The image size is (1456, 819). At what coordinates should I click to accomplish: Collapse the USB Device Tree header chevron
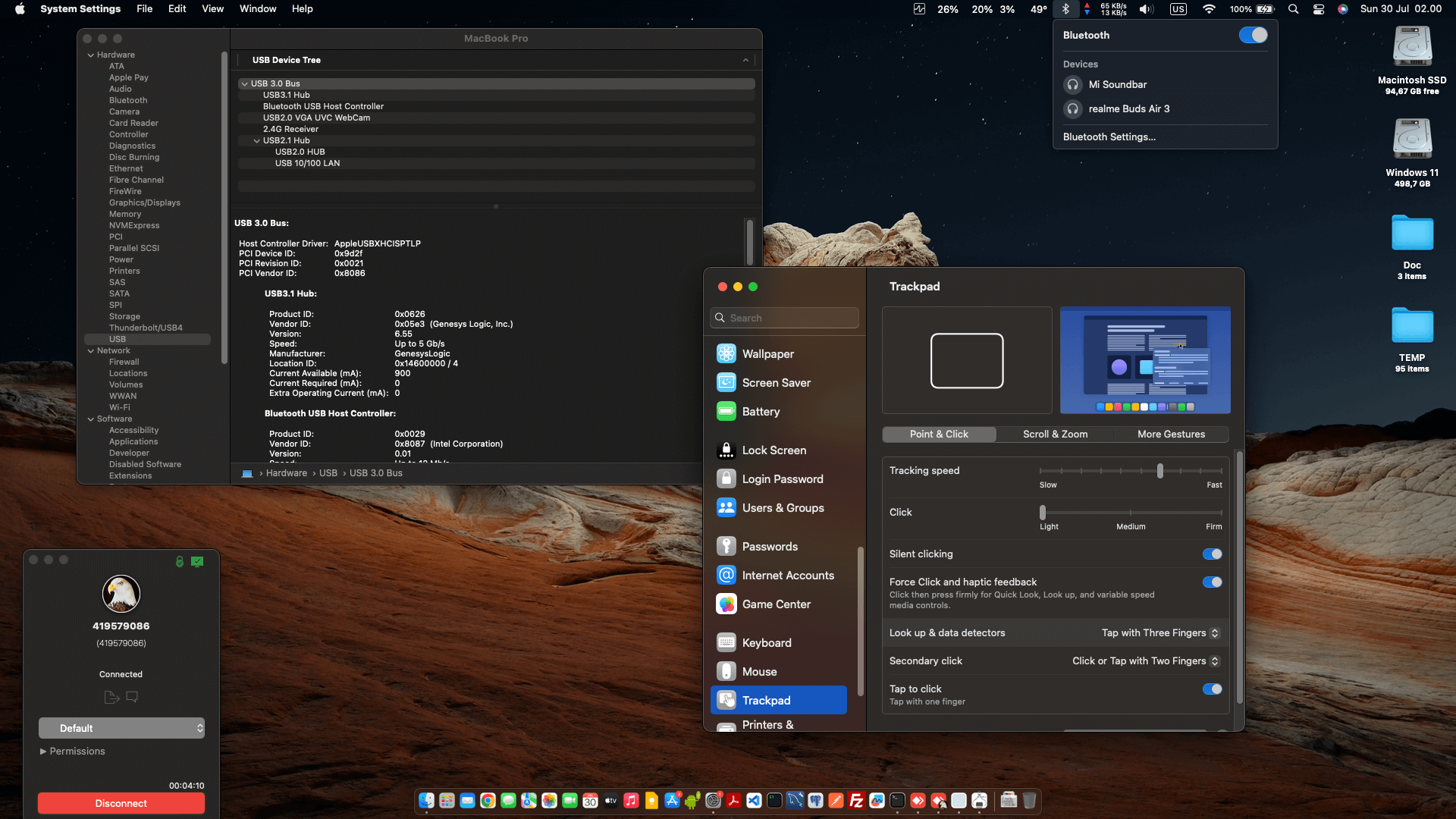pyautogui.click(x=745, y=60)
